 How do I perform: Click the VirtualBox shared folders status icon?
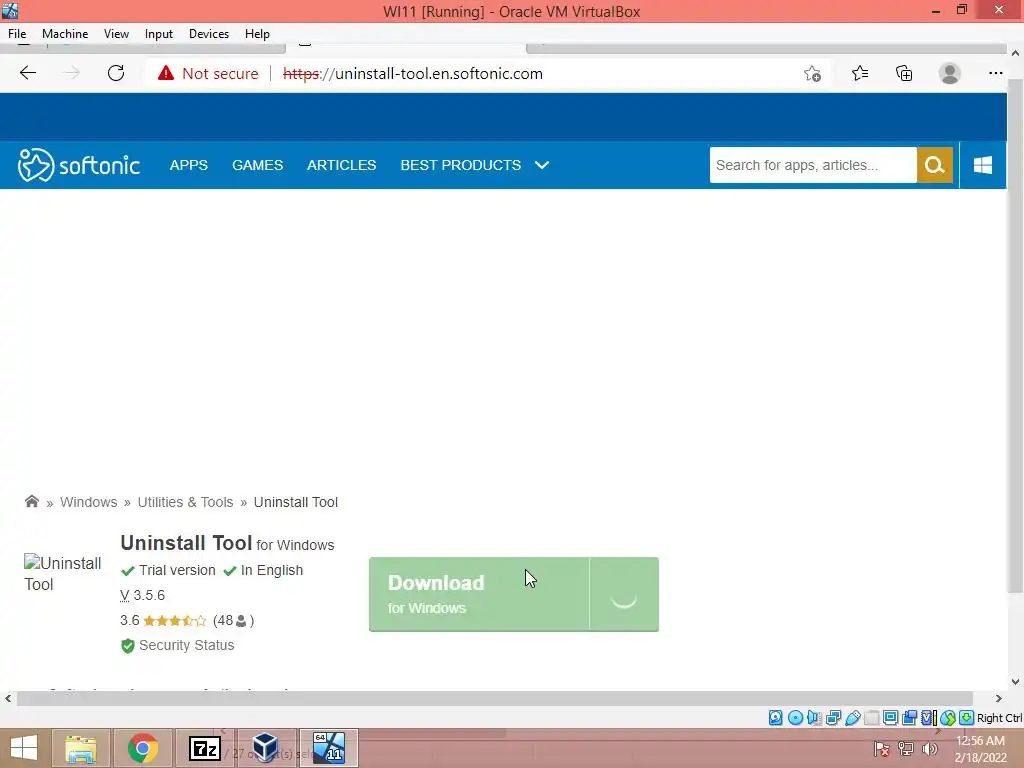(x=871, y=718)
